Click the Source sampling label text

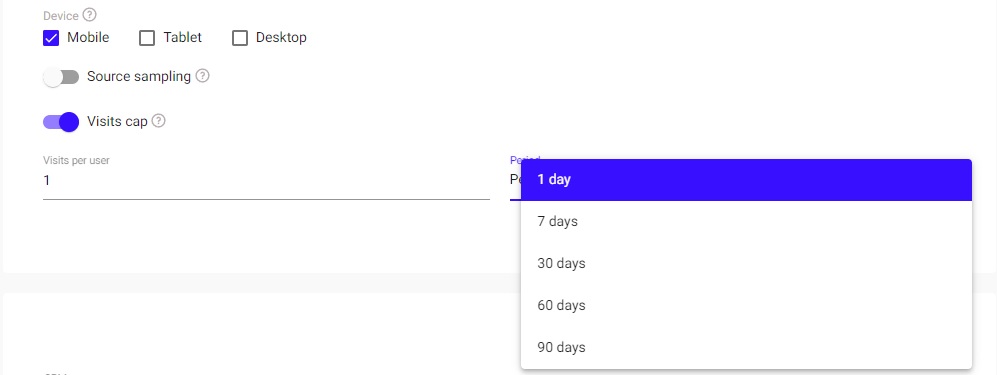pyautogui.click(x=139, y=76)
